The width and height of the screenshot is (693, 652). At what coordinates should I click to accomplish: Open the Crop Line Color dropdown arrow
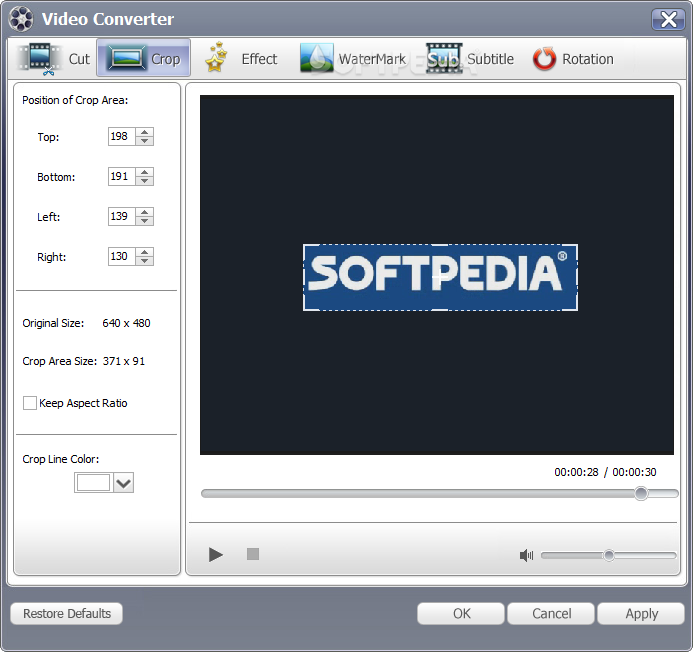124,483
